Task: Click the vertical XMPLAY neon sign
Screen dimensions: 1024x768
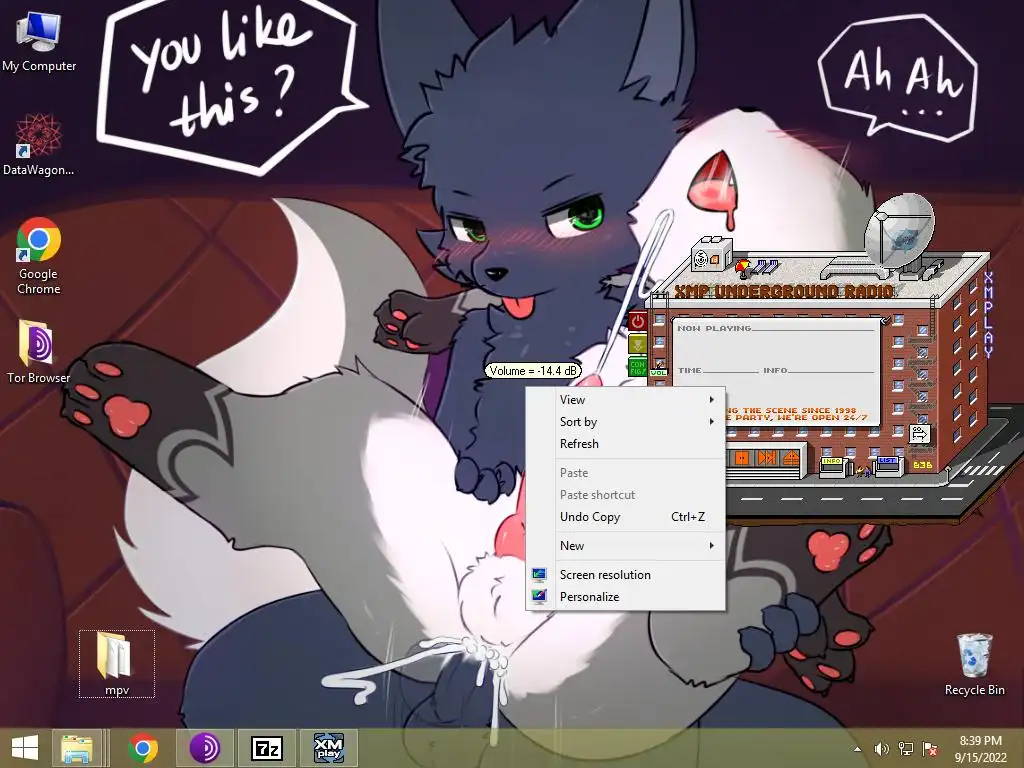Action: (989, 315)
